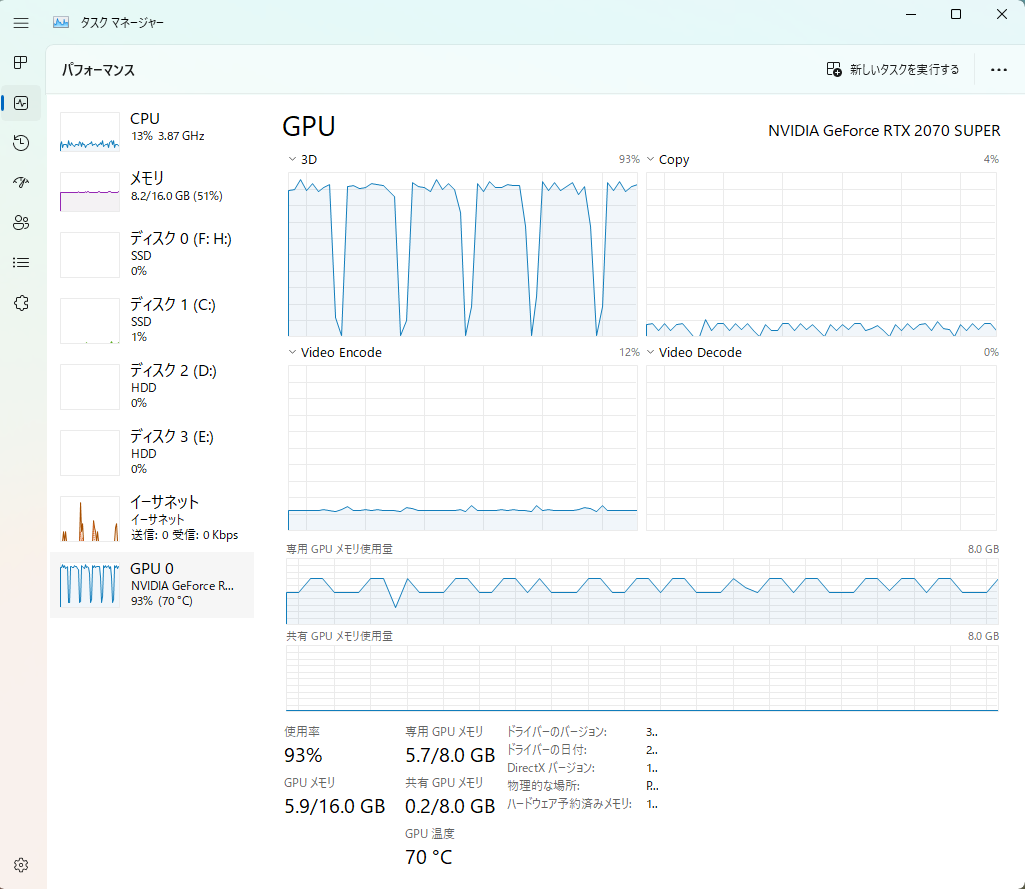Click the 物理的な場所 label

[x=543, y=786]
